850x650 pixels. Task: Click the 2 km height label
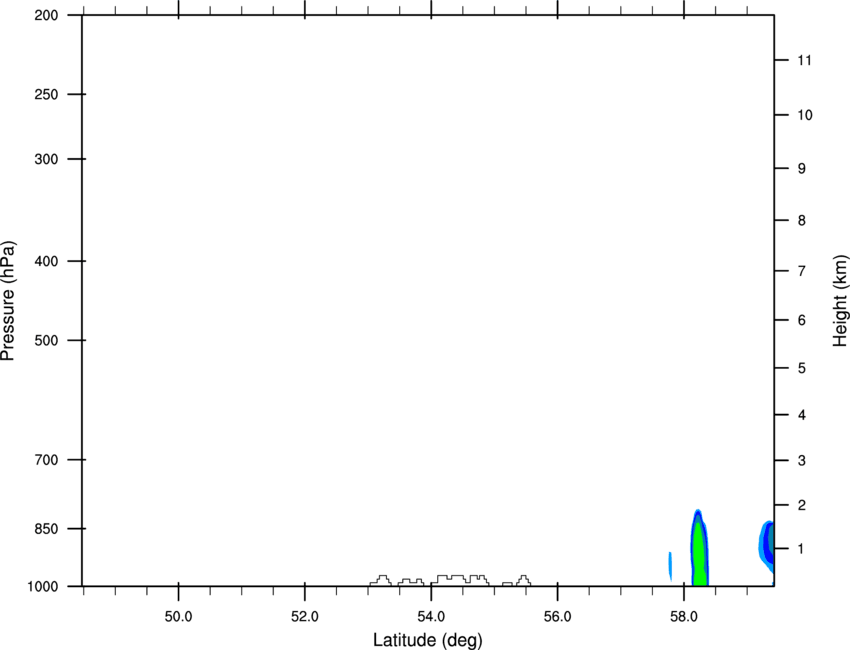point(802,505)
